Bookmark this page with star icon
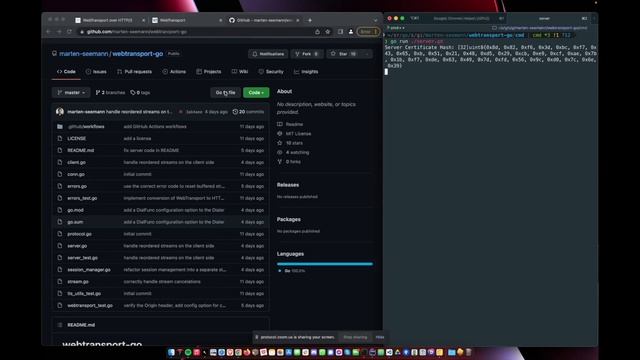 [327, 31]
